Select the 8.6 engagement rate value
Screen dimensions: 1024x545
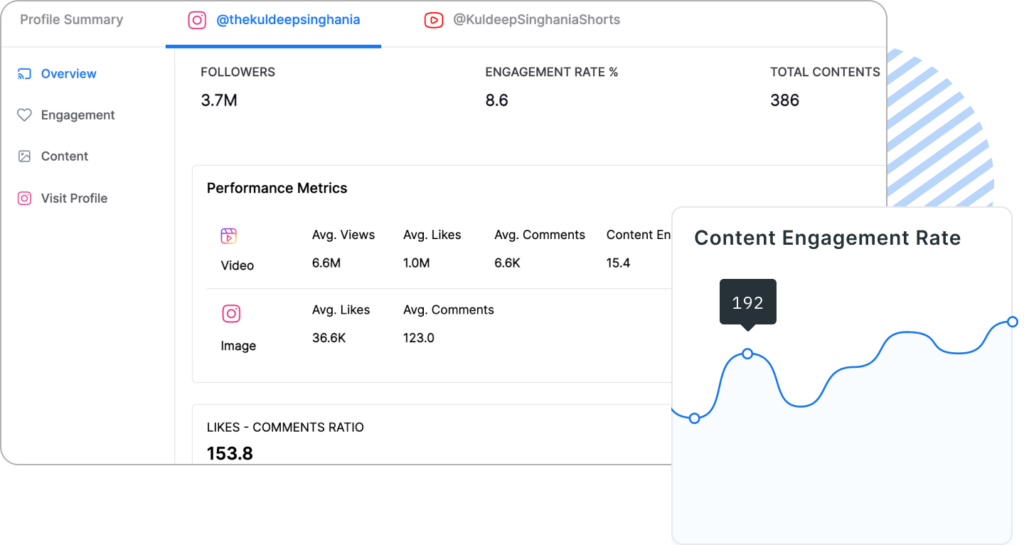(496, 101)
